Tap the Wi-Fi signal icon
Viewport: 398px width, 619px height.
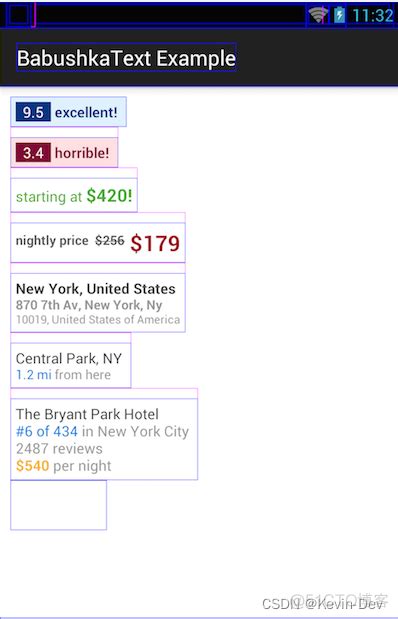coord(318,15)
